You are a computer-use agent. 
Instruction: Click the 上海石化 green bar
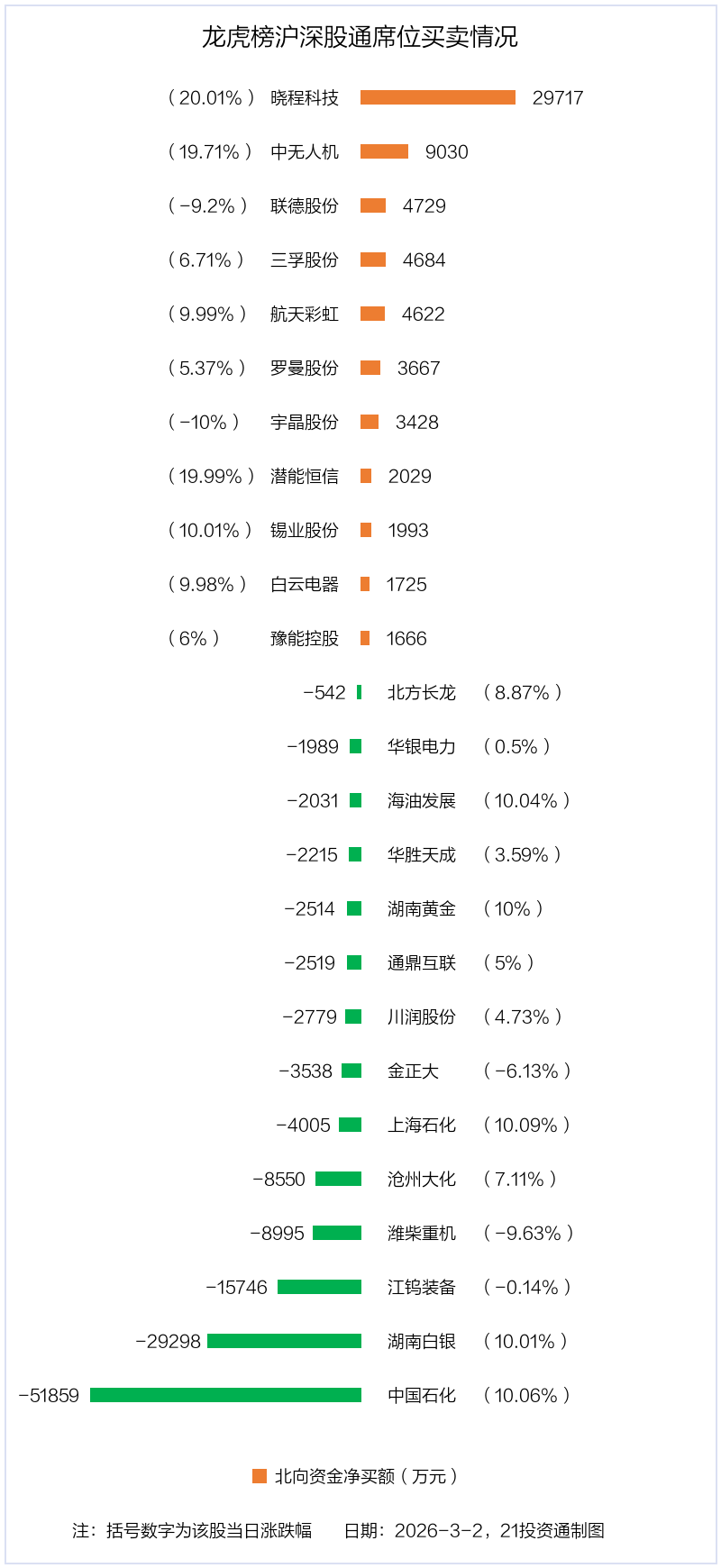click(x=350, y=1125)
